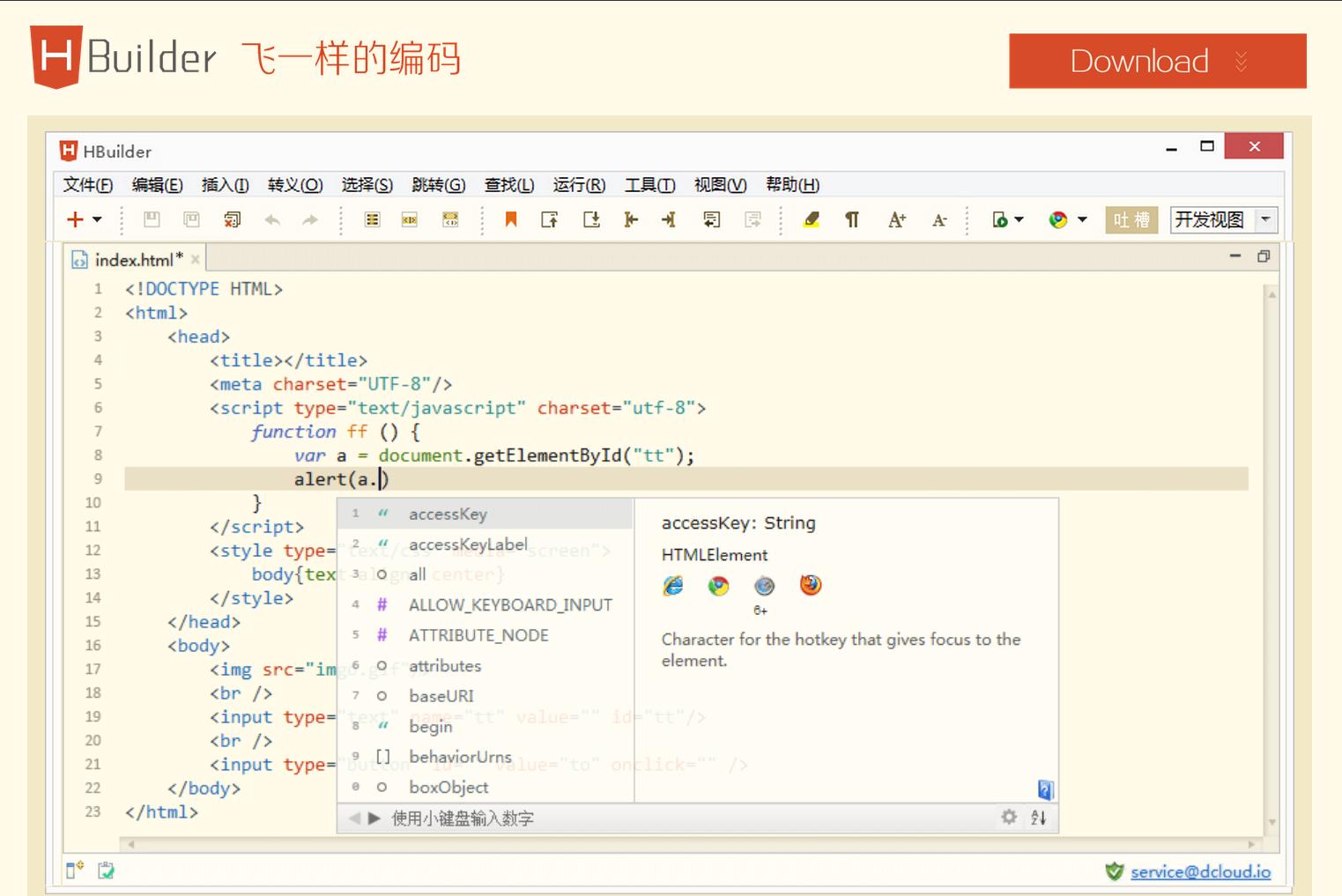Open autocomplete settings gear icon

click(1009, 818)
